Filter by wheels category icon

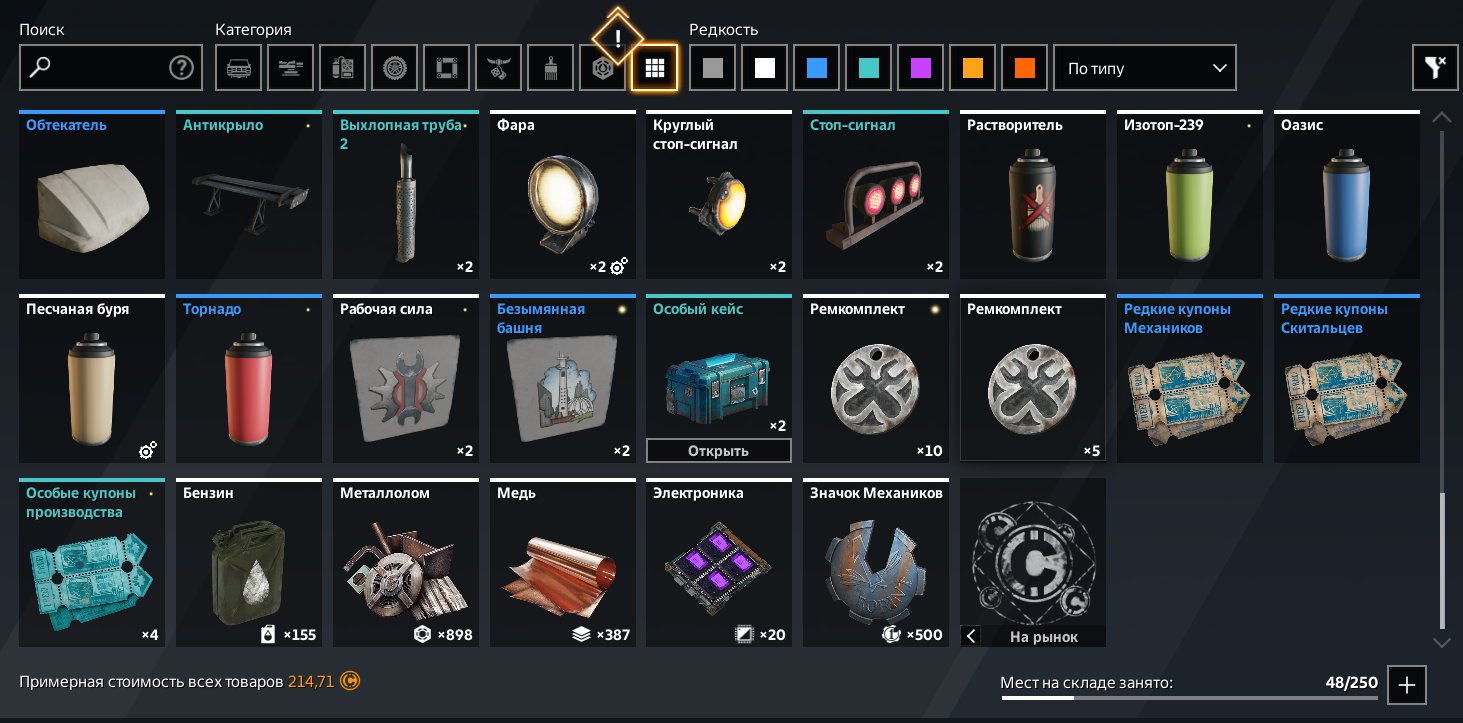point(394,68)
